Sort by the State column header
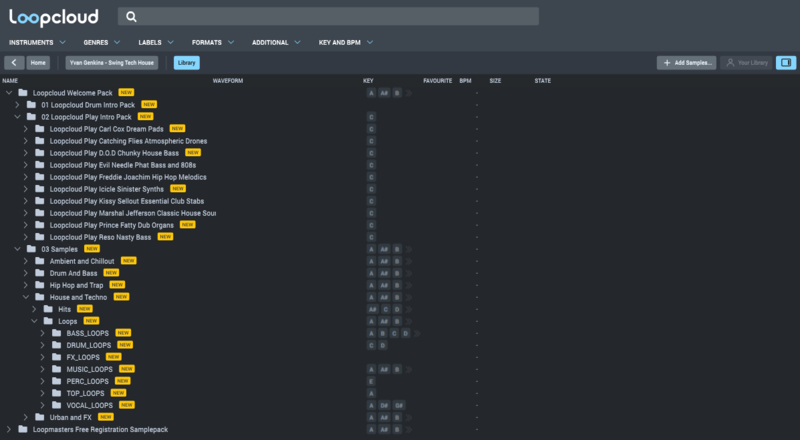The width and height of the screenshot is (800, 440). pyautogui.click(x=543, y=81)
